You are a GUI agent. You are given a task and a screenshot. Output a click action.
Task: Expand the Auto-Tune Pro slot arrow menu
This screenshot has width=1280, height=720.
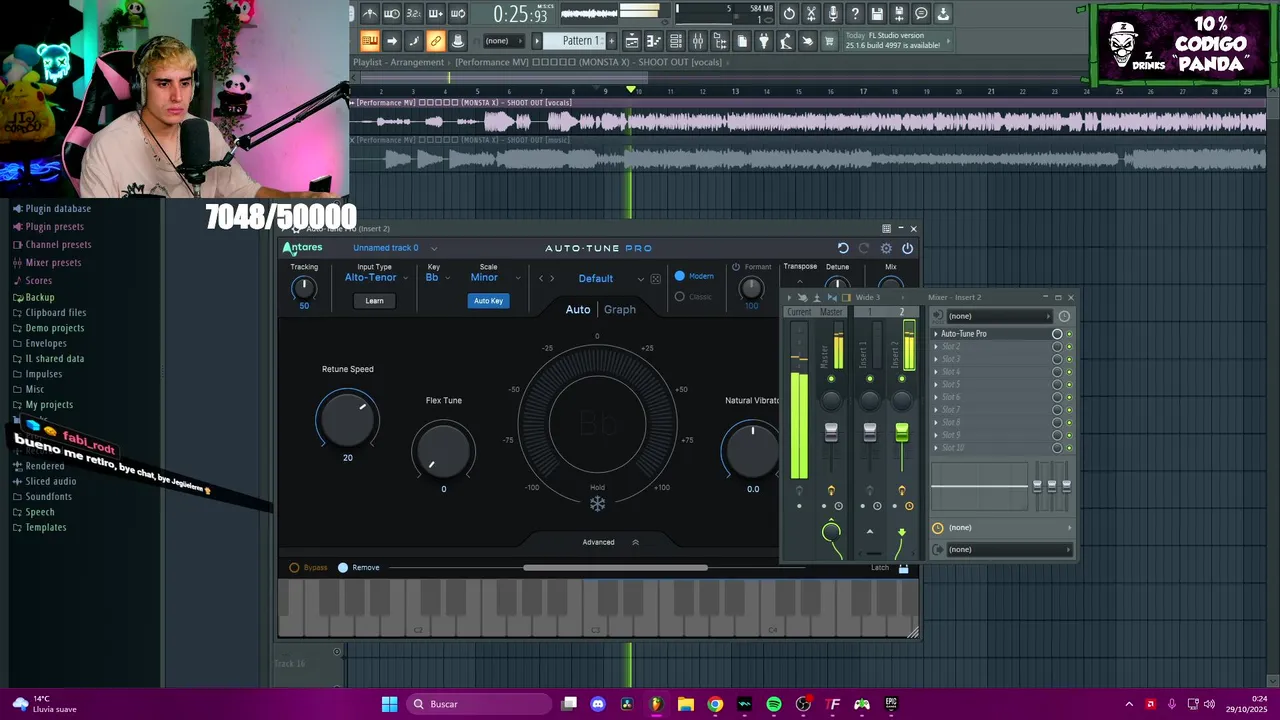click(x=936, y=334)
